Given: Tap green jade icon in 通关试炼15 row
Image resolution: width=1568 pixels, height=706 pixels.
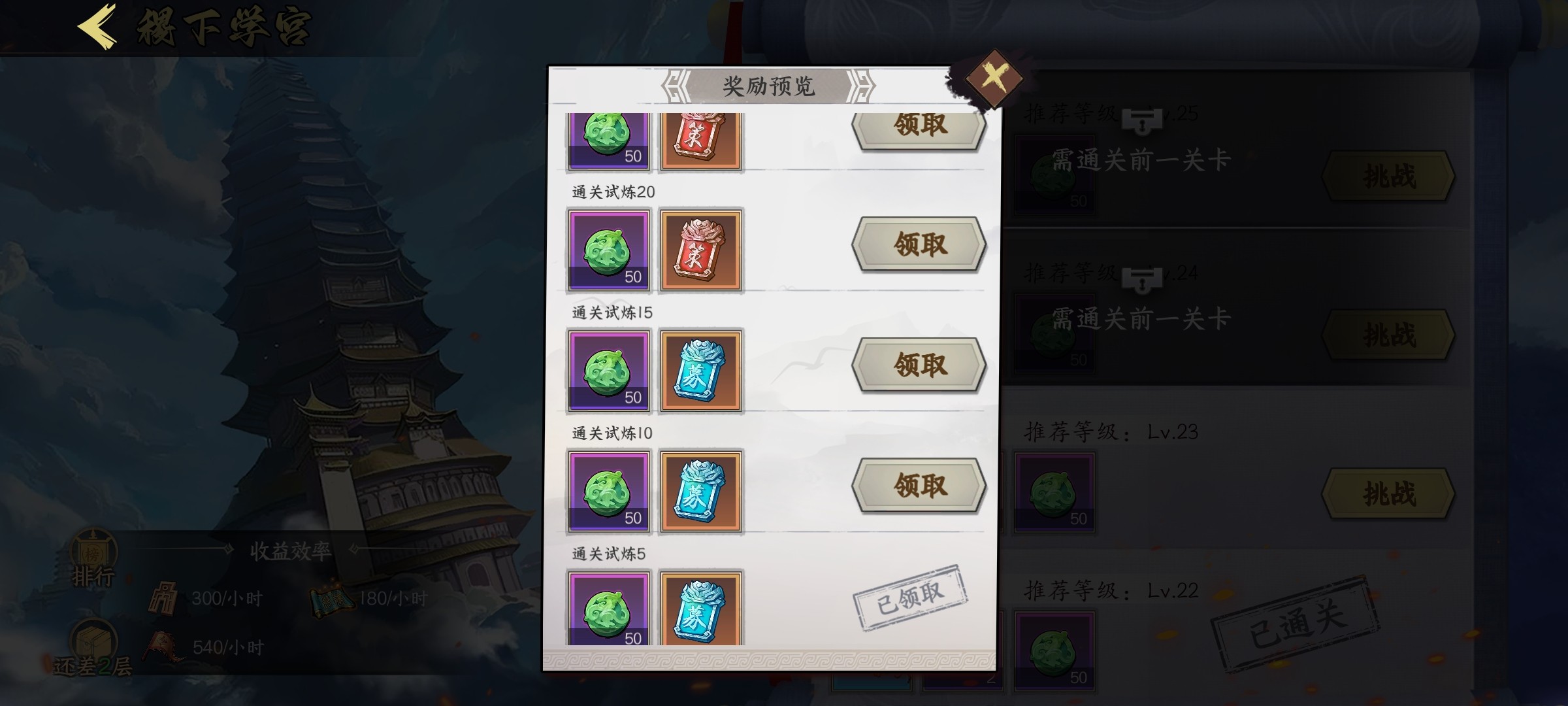Looking at the screenshot, I should [x=609, y=371].
